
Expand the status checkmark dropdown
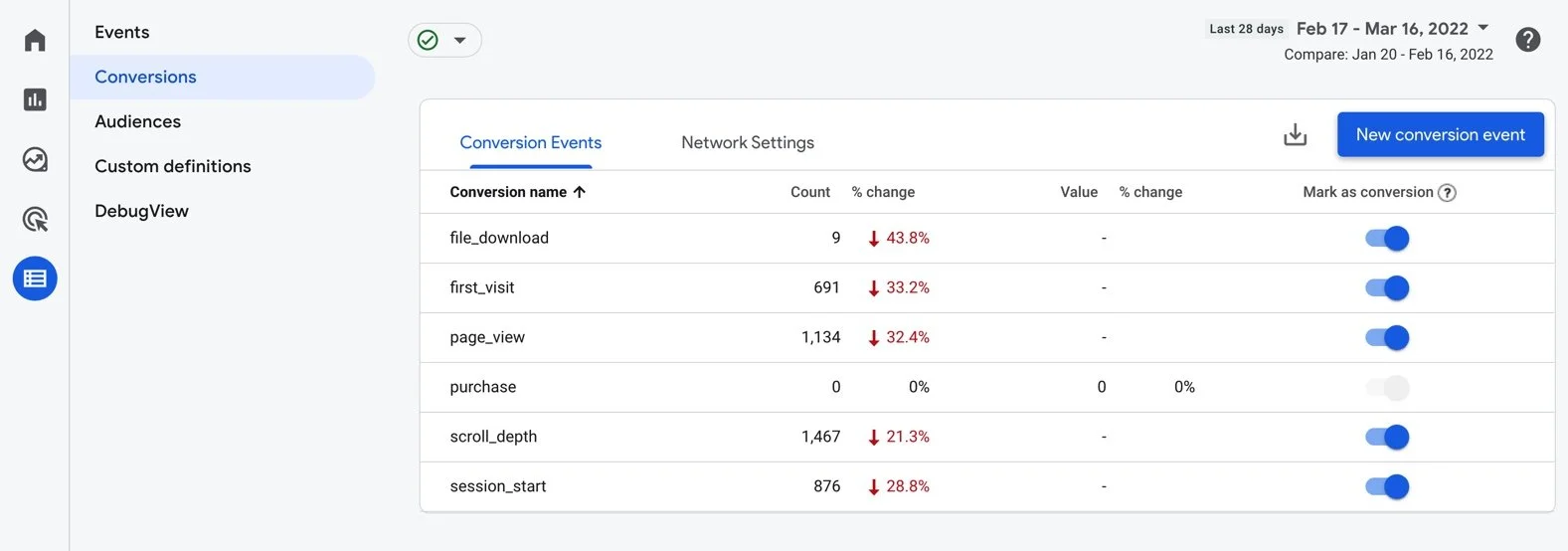pyautogui.click(x=444, y=40)
